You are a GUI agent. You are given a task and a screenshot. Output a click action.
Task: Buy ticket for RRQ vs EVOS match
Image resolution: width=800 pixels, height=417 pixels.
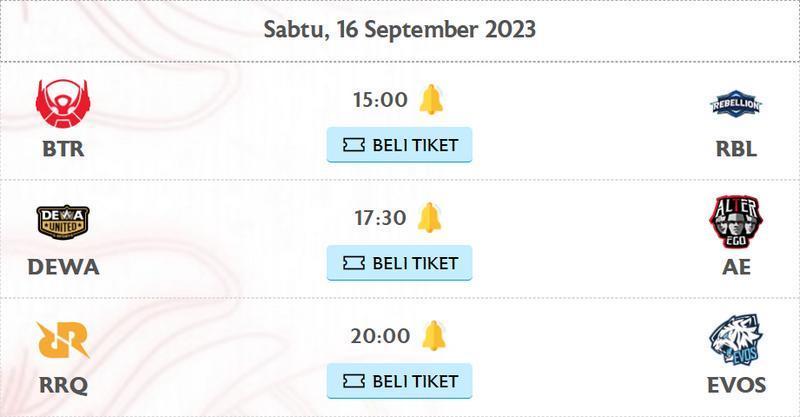[399, 381]
